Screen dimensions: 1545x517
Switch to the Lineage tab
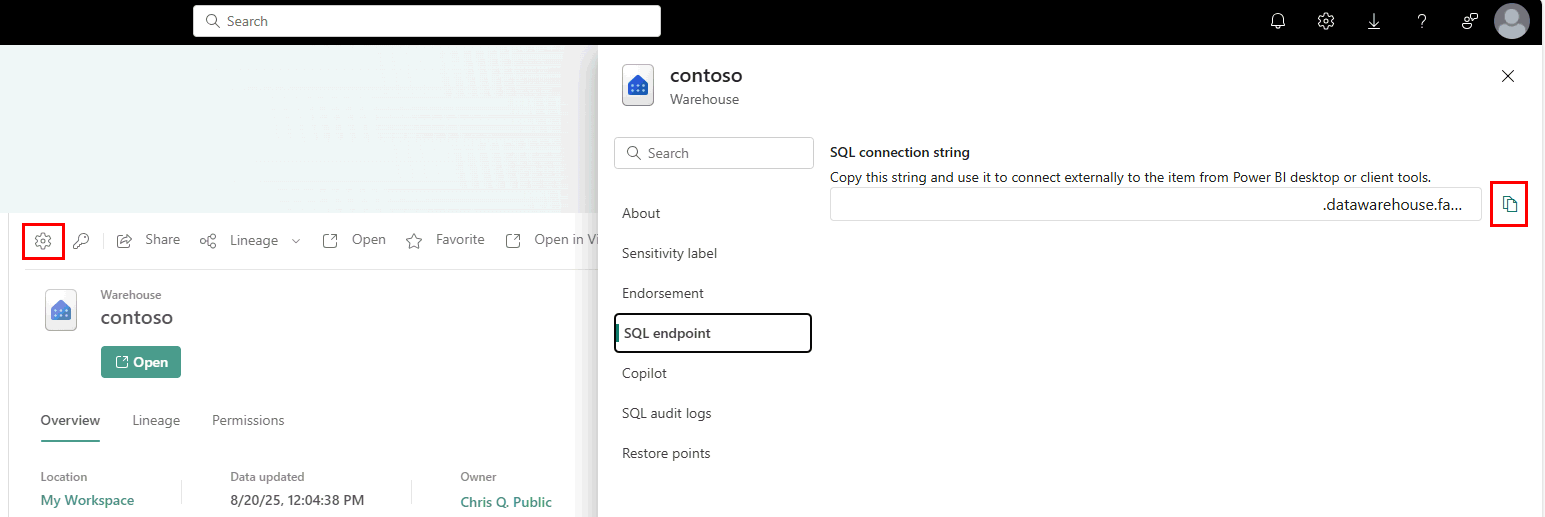156,420
